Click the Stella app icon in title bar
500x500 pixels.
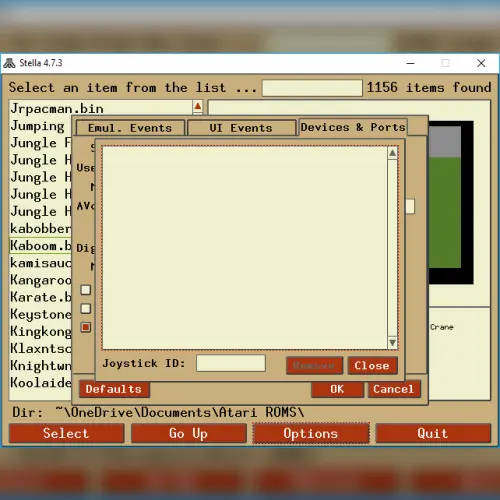9,63
